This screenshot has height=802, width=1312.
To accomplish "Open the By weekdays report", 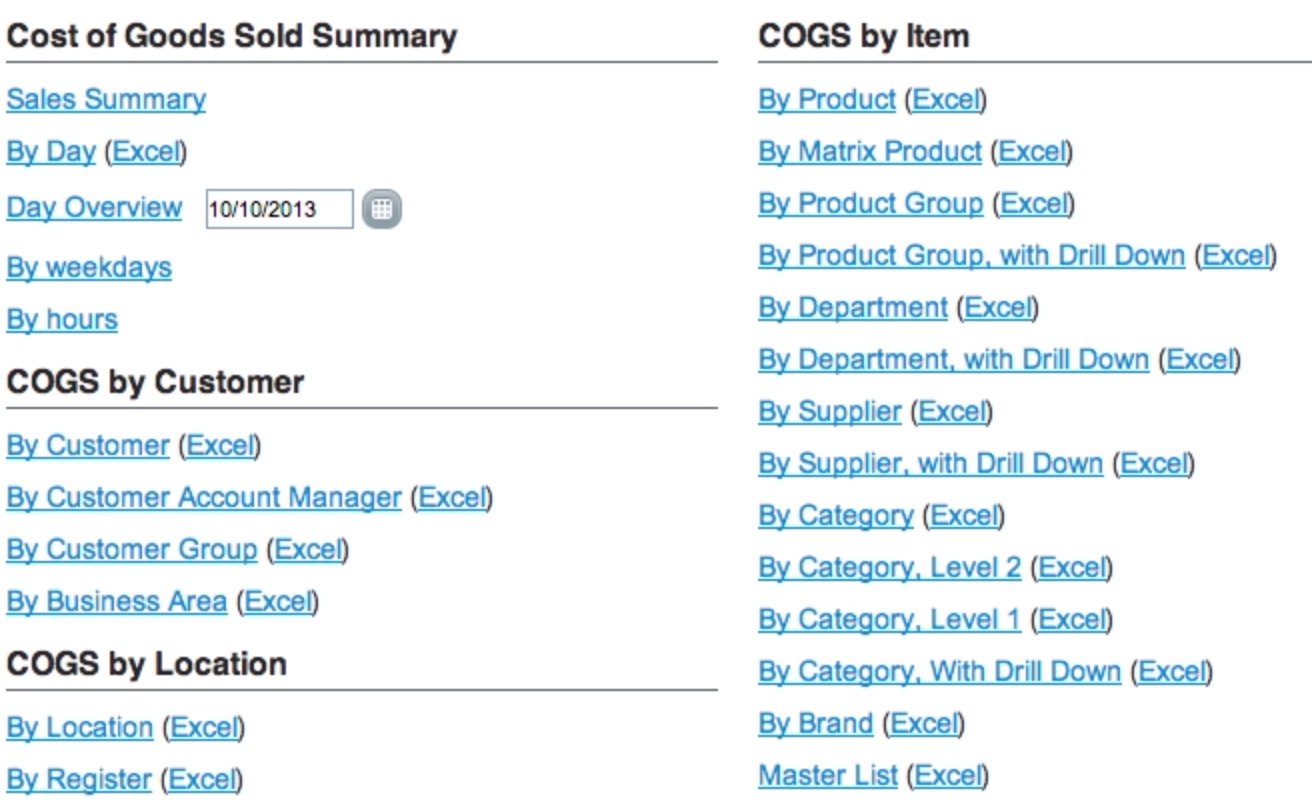I will pos(89,268).
